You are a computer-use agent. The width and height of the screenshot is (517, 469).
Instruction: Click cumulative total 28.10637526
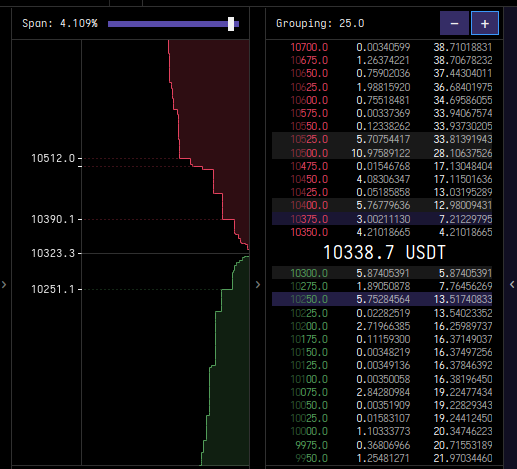click(463, 153)
